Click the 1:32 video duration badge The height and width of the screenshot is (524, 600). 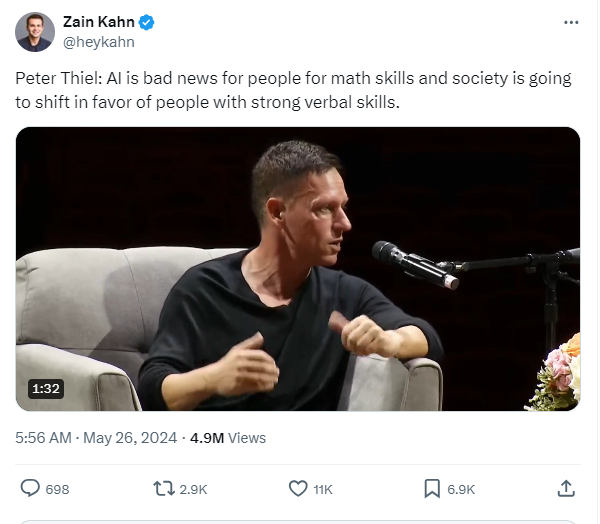click(x=46, y=389)
